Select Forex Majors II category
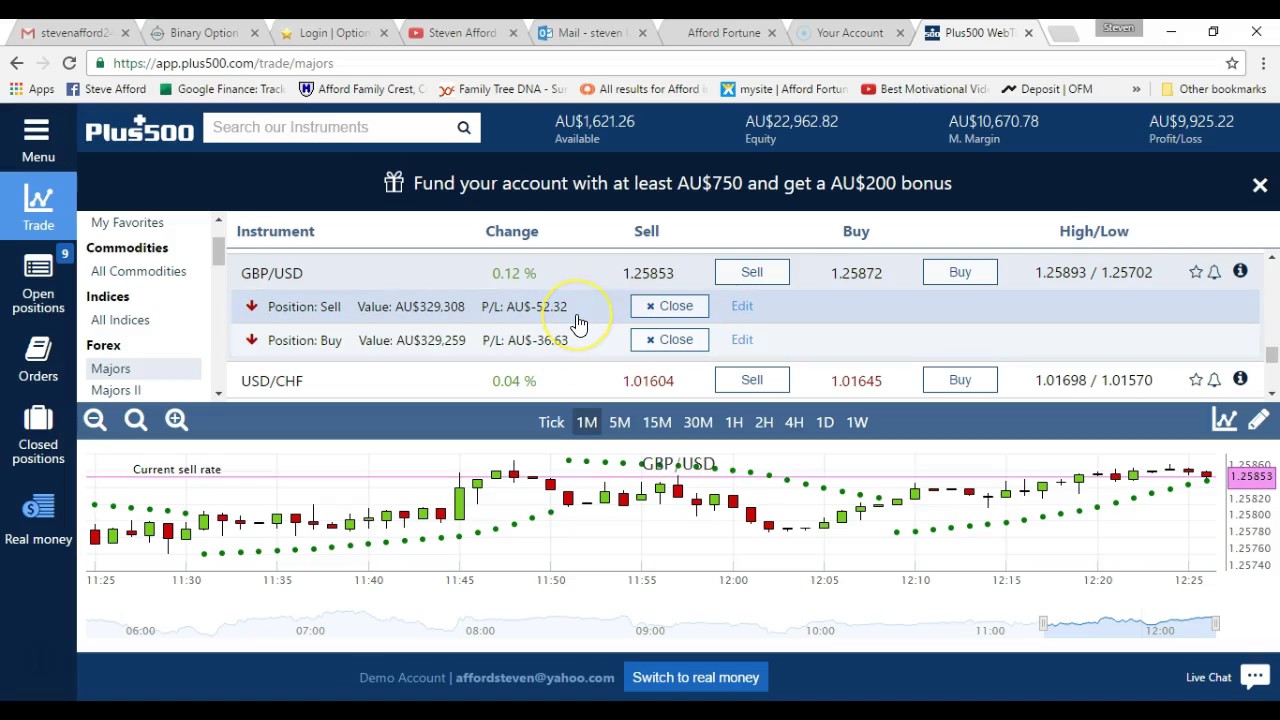The height and width of the screenshot is (720, 1280). point(116,390)
